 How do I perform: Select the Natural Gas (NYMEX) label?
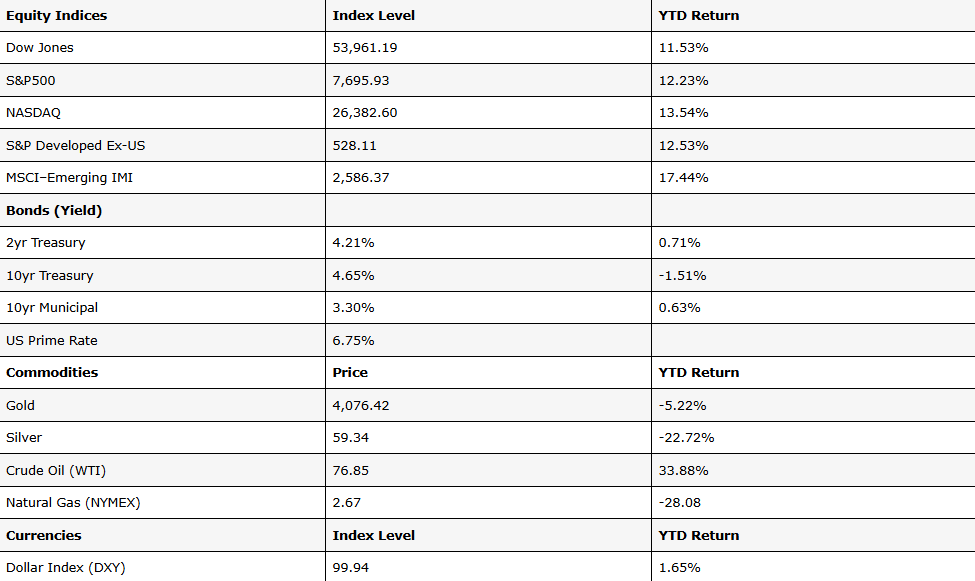tap(73, 503)
